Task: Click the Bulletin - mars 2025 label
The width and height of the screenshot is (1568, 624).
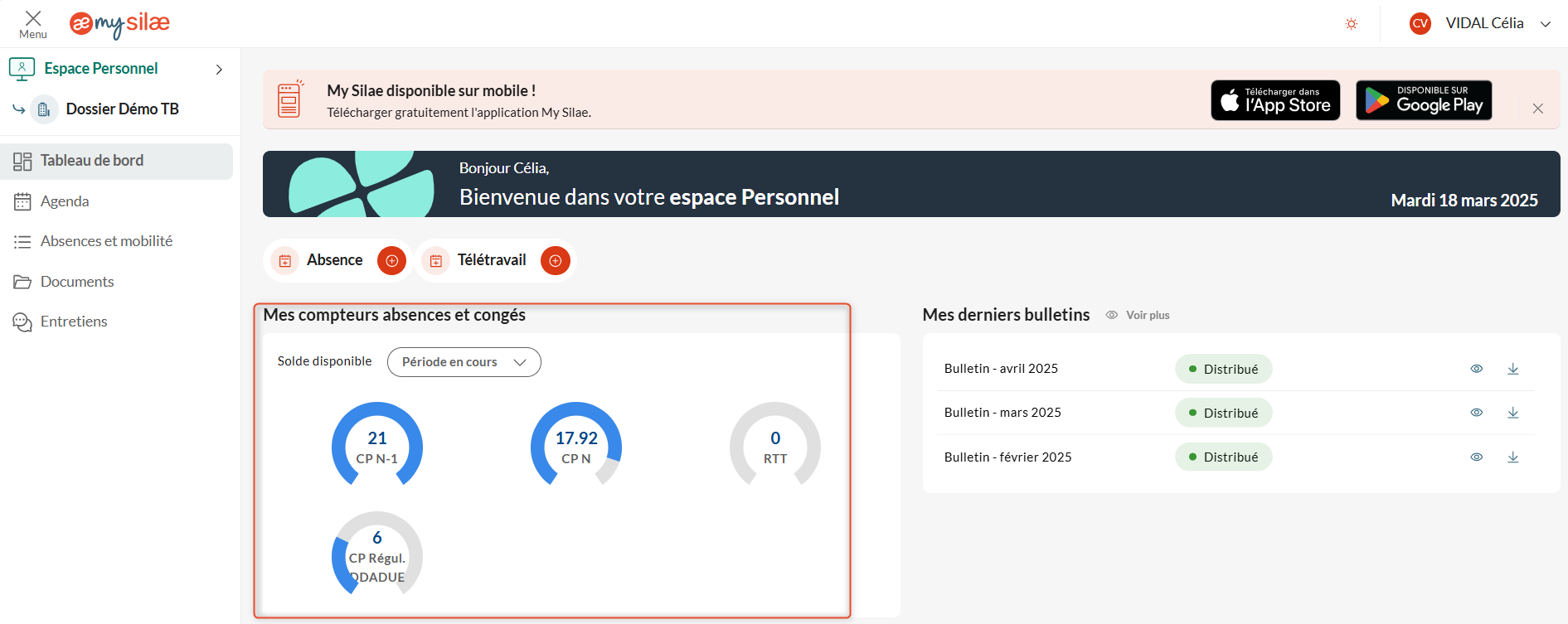Action: point(1002,413)
